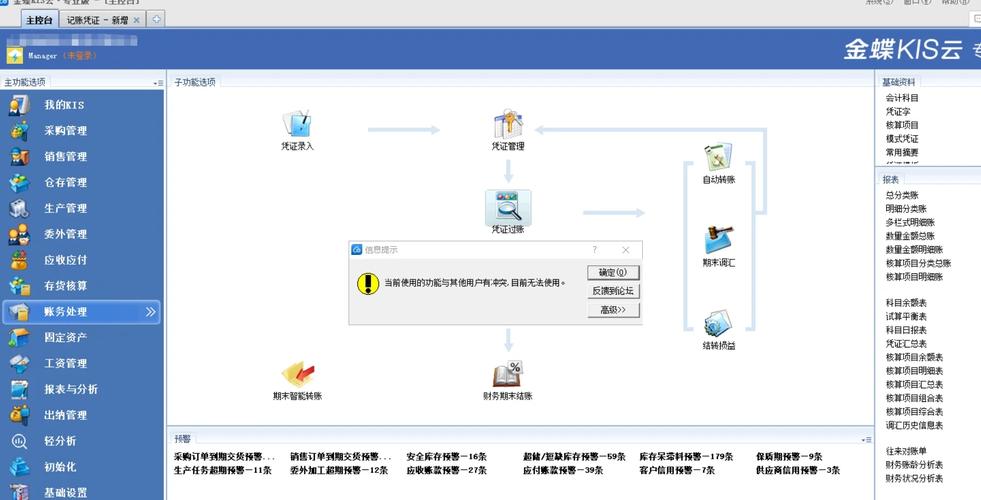Open 报表与分析 module icon
This screenshot has width=981, height=500.
pyautogui.click(x=19, y=389)
